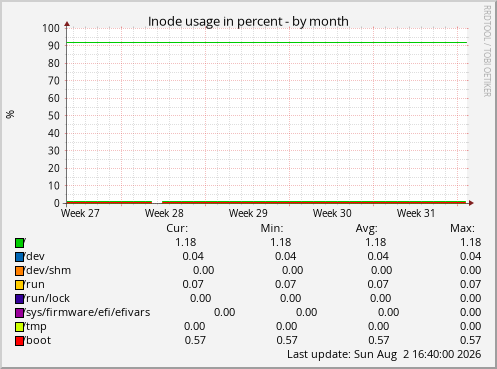497x369 pixels.
Task: Click the Min value 0.07 in the /run row
Action: 286,284
